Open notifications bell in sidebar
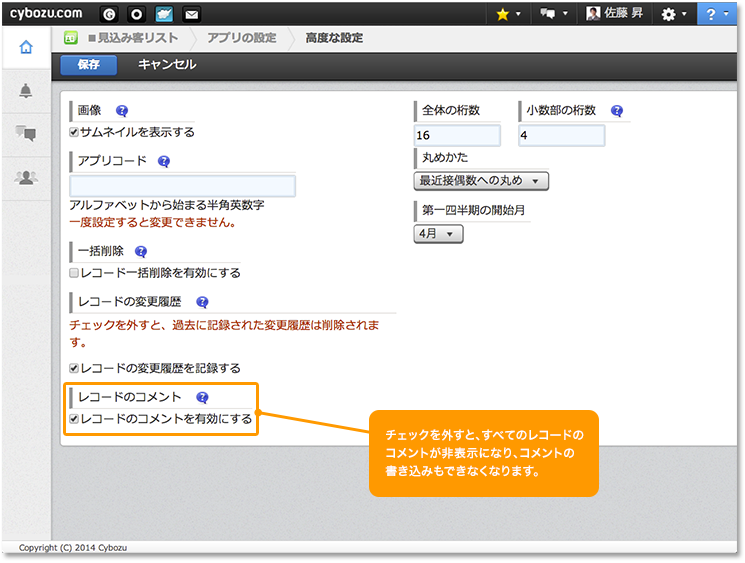This screenshot has height=563, width=745. click(26, 91)
